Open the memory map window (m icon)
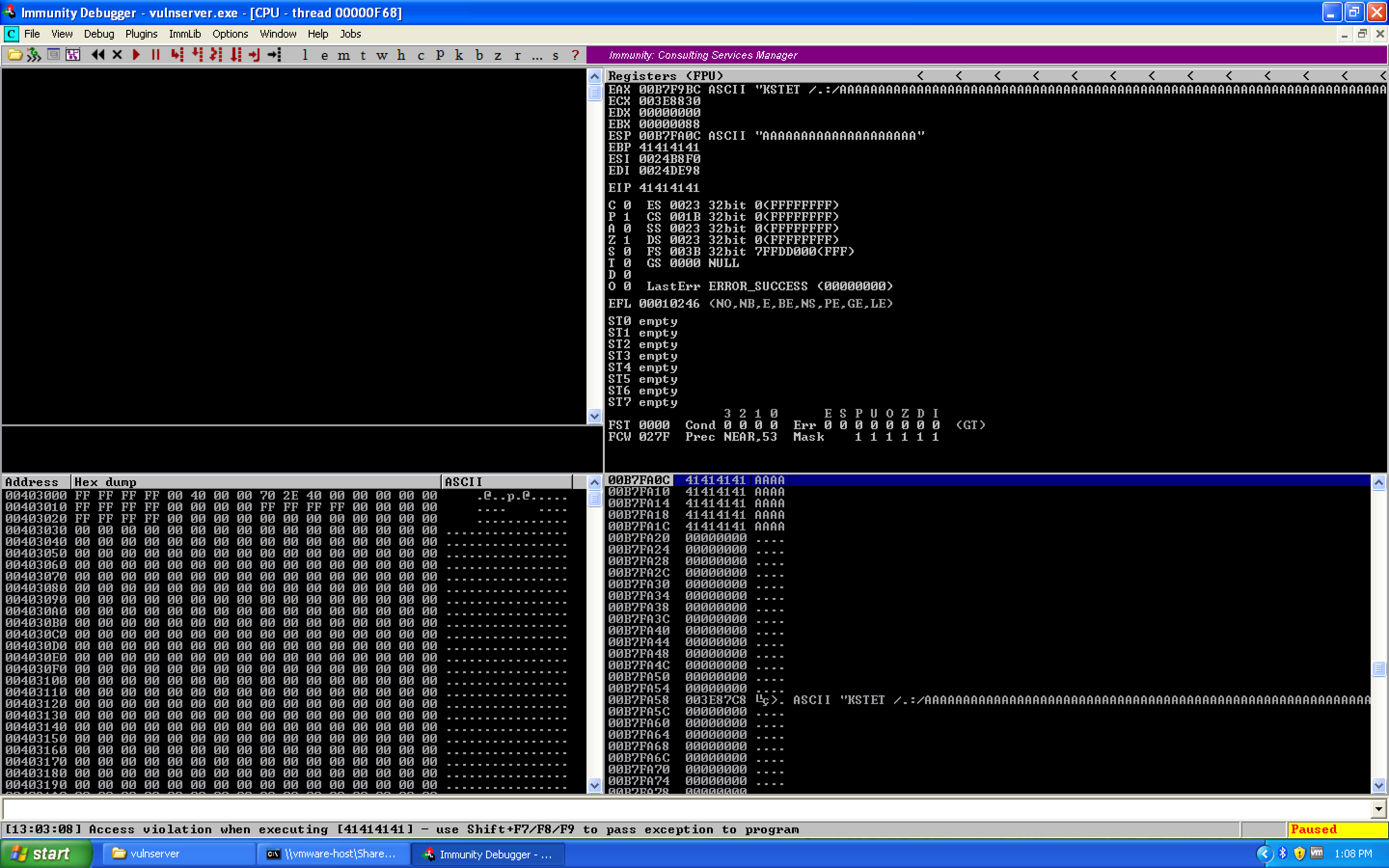The image size is (1389, 868). 344,55
